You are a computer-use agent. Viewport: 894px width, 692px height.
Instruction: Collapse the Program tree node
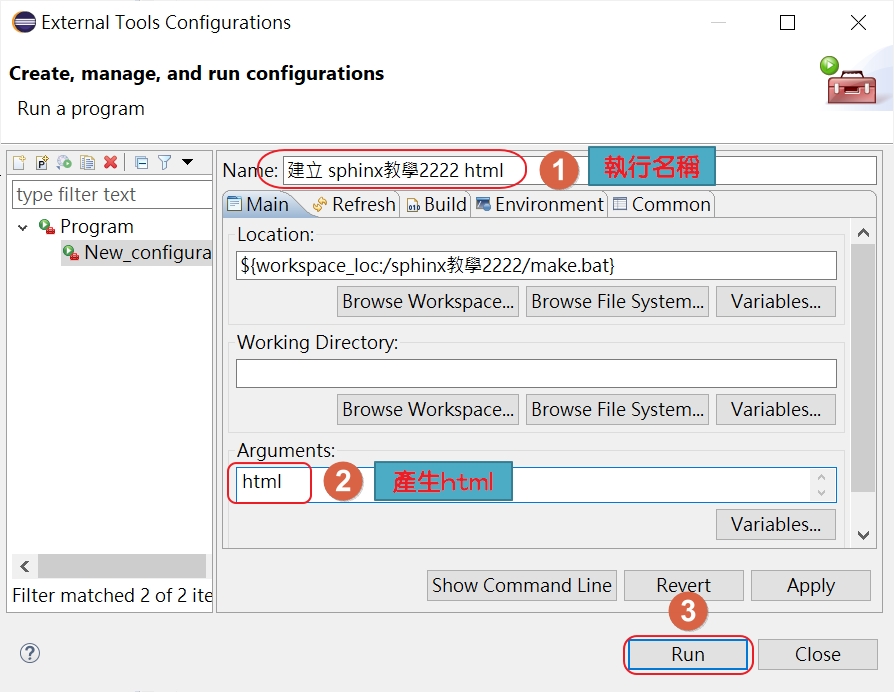(23, 227)
